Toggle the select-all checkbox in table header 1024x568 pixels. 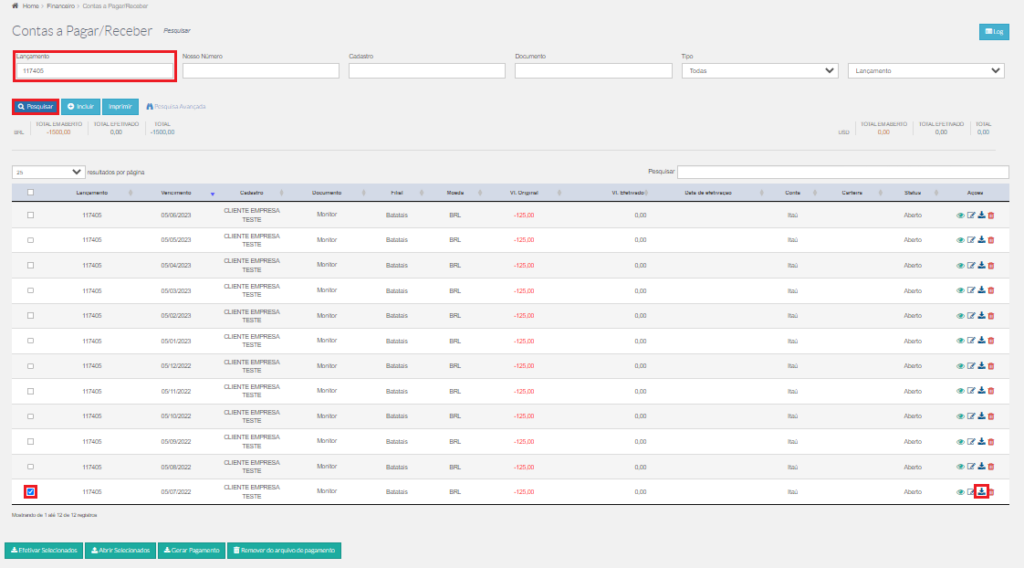[31, 193]
